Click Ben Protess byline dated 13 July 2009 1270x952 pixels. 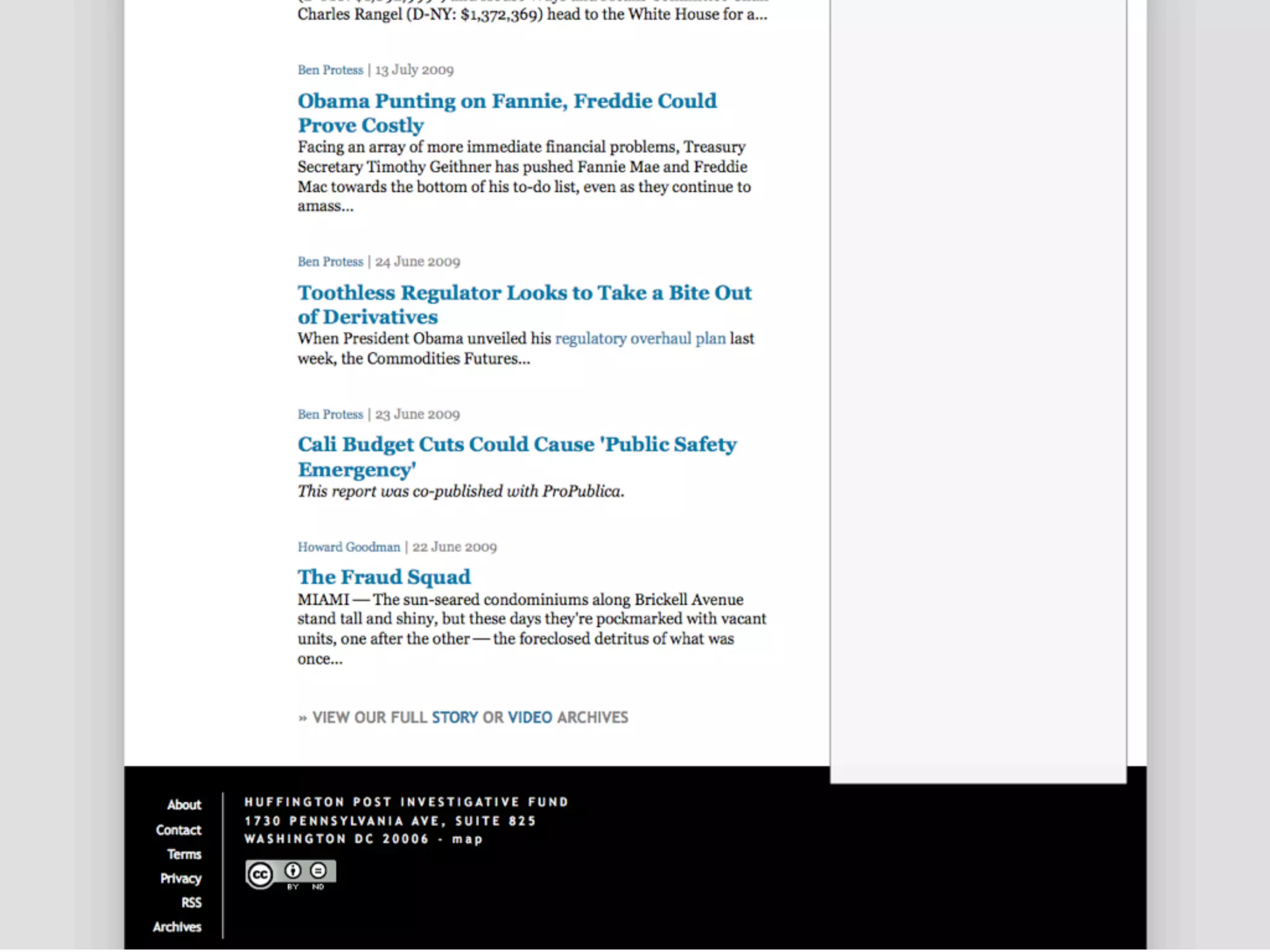click(330, 70)
